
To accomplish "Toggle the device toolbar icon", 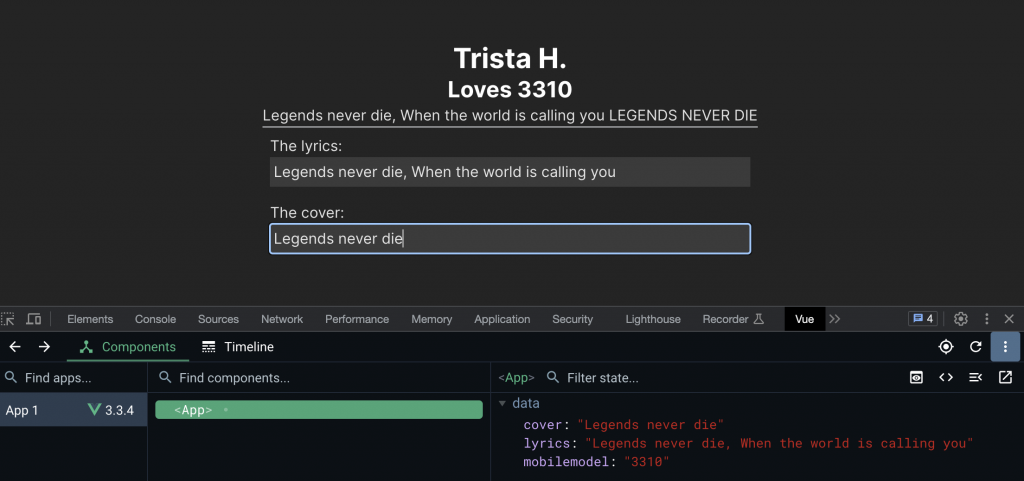I will point(34,319).
